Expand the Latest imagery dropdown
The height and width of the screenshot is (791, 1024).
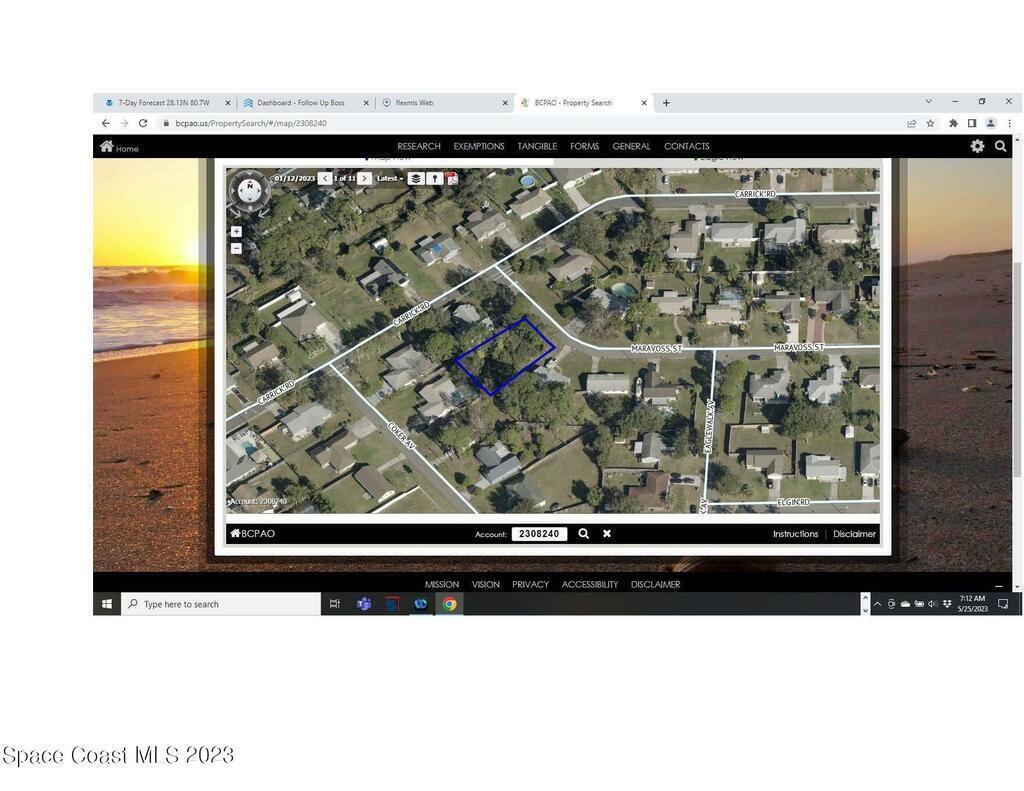pyautogui.click(x=390, y=178)
